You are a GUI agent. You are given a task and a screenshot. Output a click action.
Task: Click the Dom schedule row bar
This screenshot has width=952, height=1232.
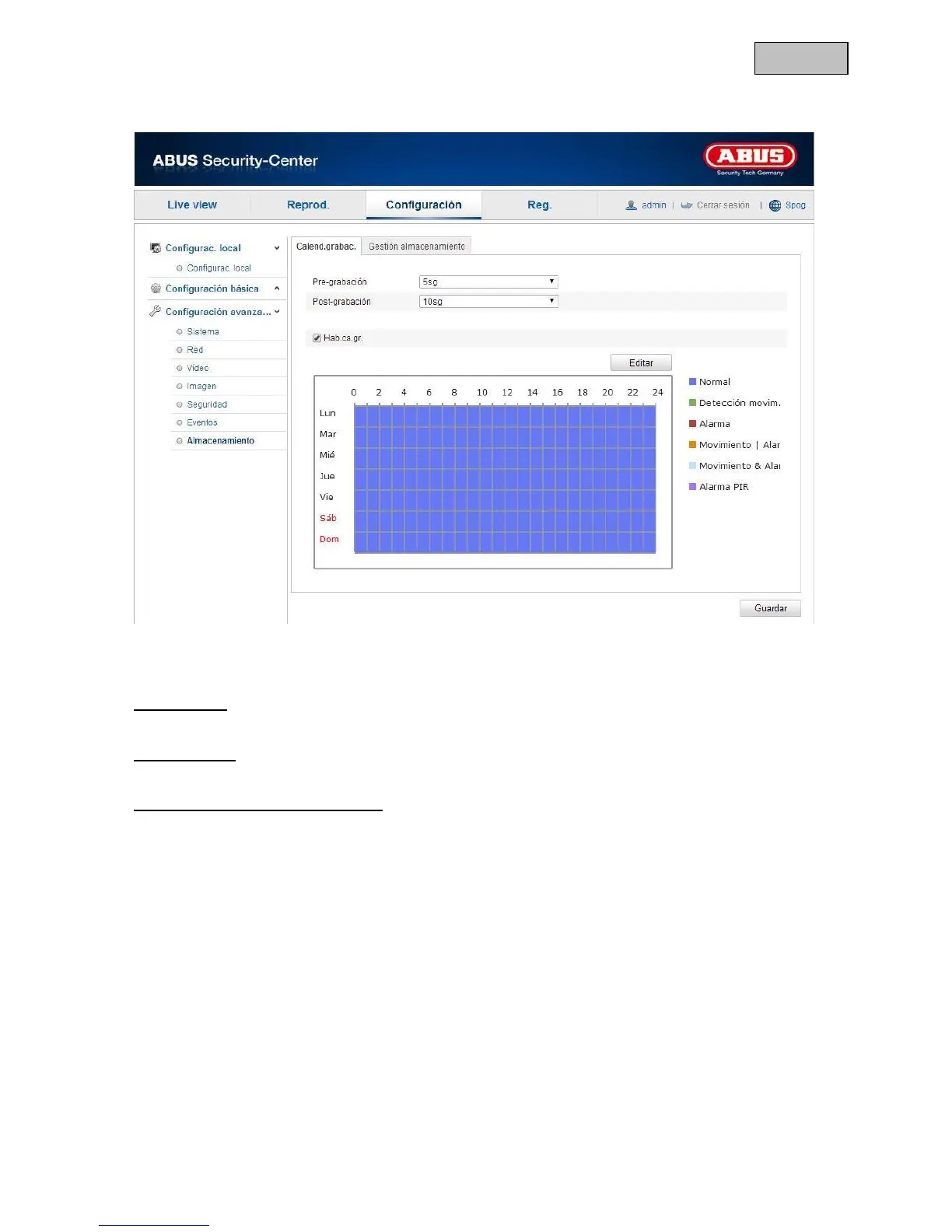505,542
